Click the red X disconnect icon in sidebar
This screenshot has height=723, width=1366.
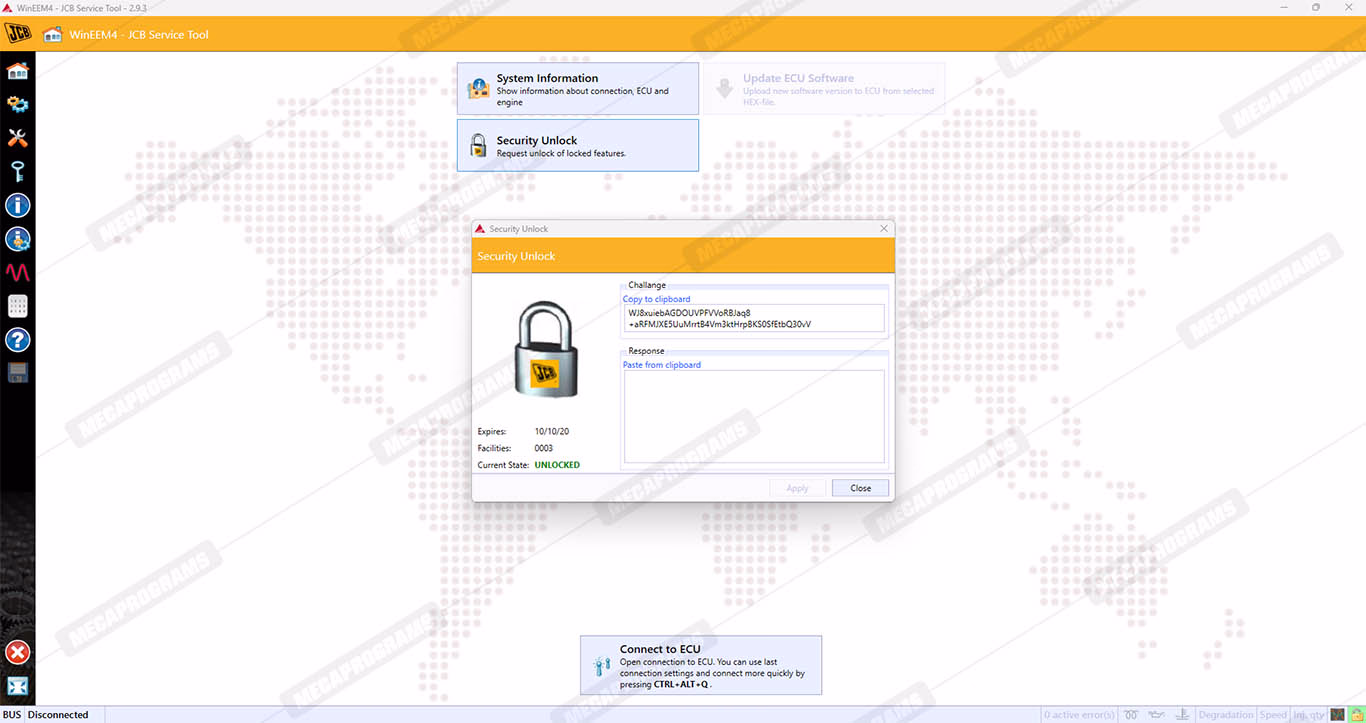point(17,653)
